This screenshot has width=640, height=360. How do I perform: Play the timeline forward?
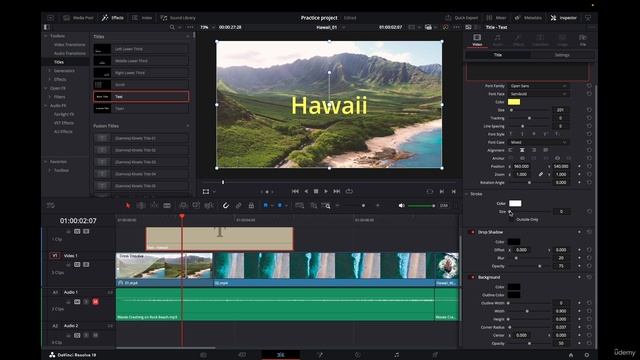click(326, 191)
